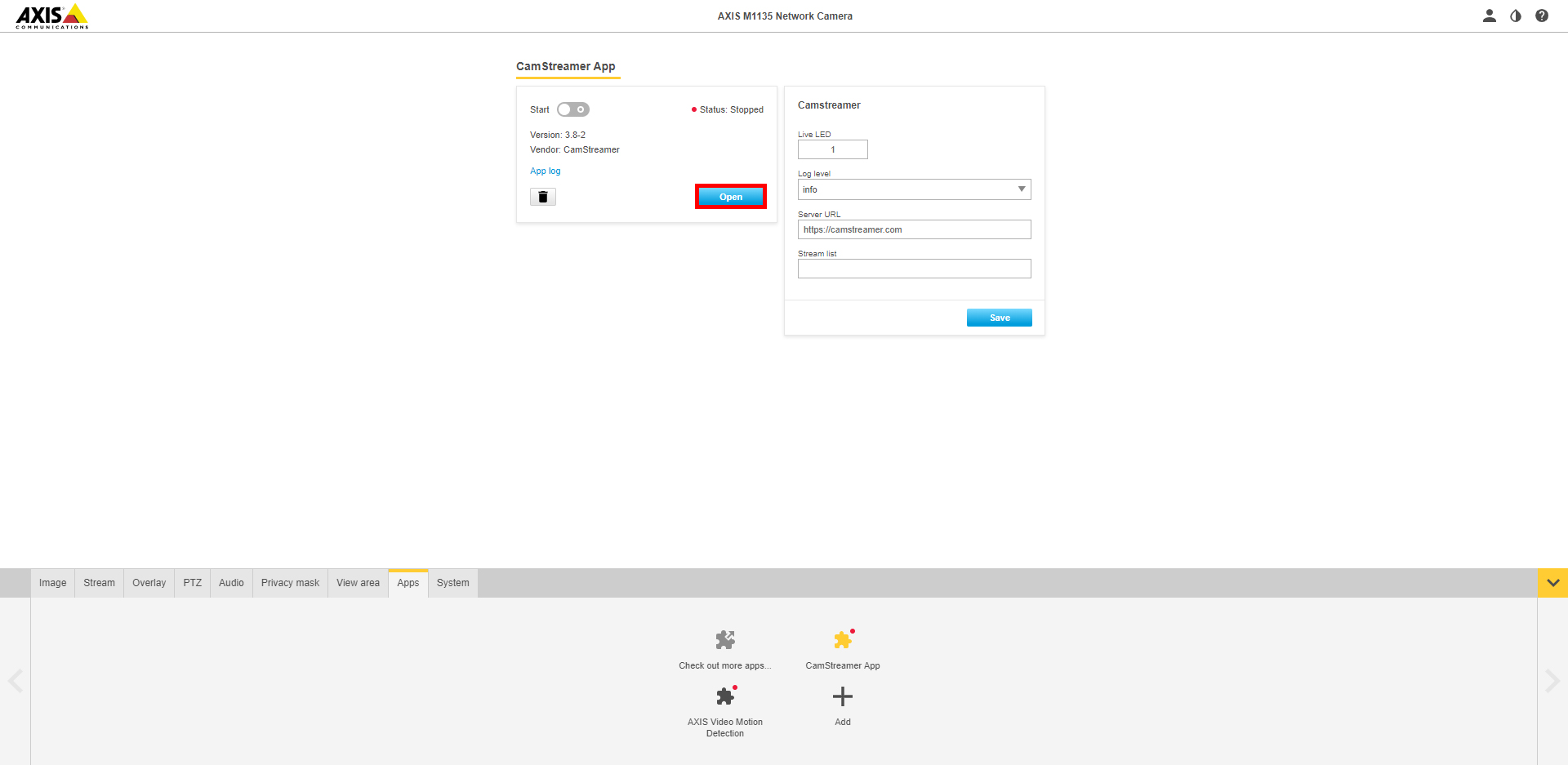The width and height of the screenshot is (1568, 765).
Task: Select the CamStreamer App puzzle icon
Action: (x=842, y=640)
